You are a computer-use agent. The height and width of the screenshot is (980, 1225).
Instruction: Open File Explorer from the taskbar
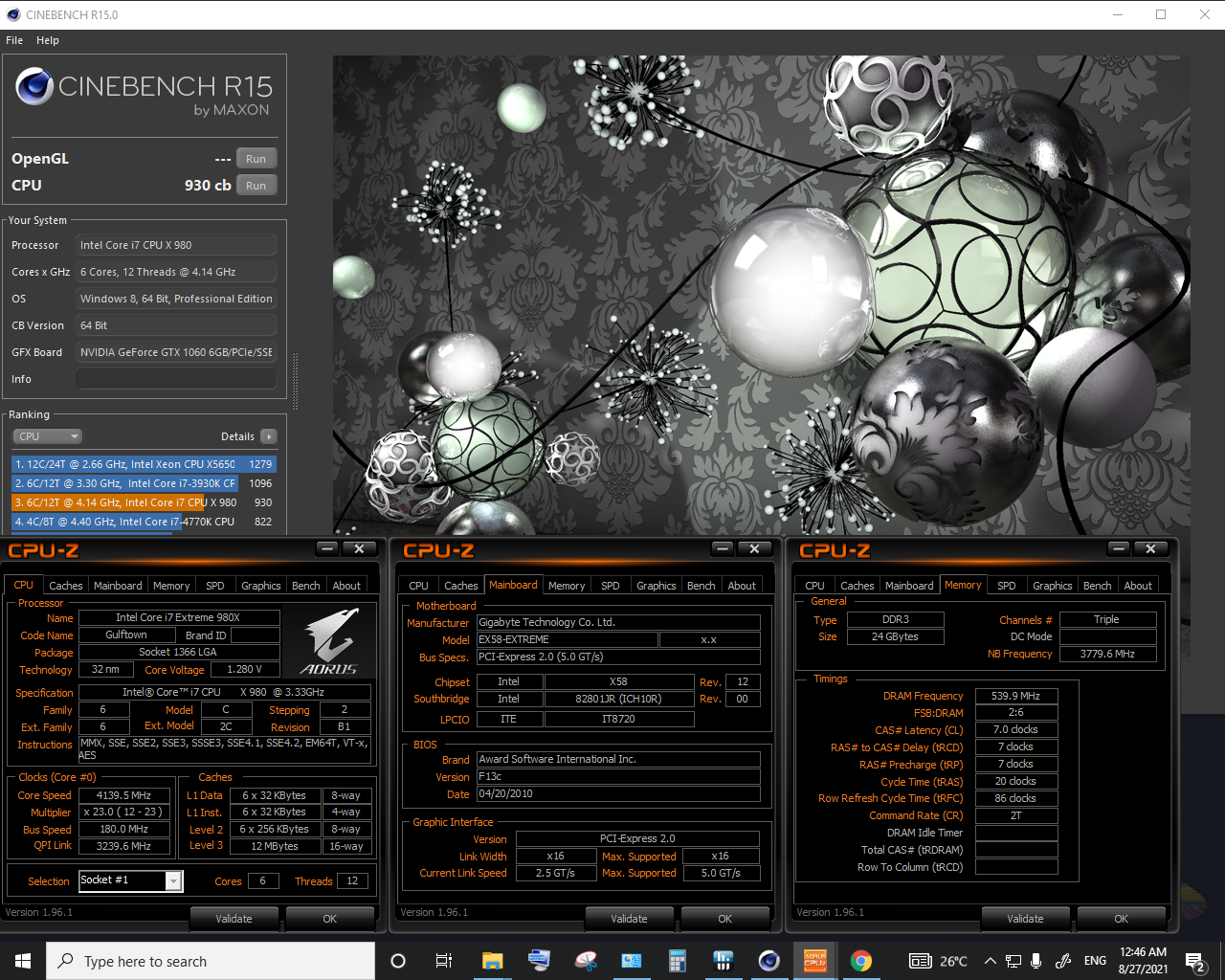492,961
